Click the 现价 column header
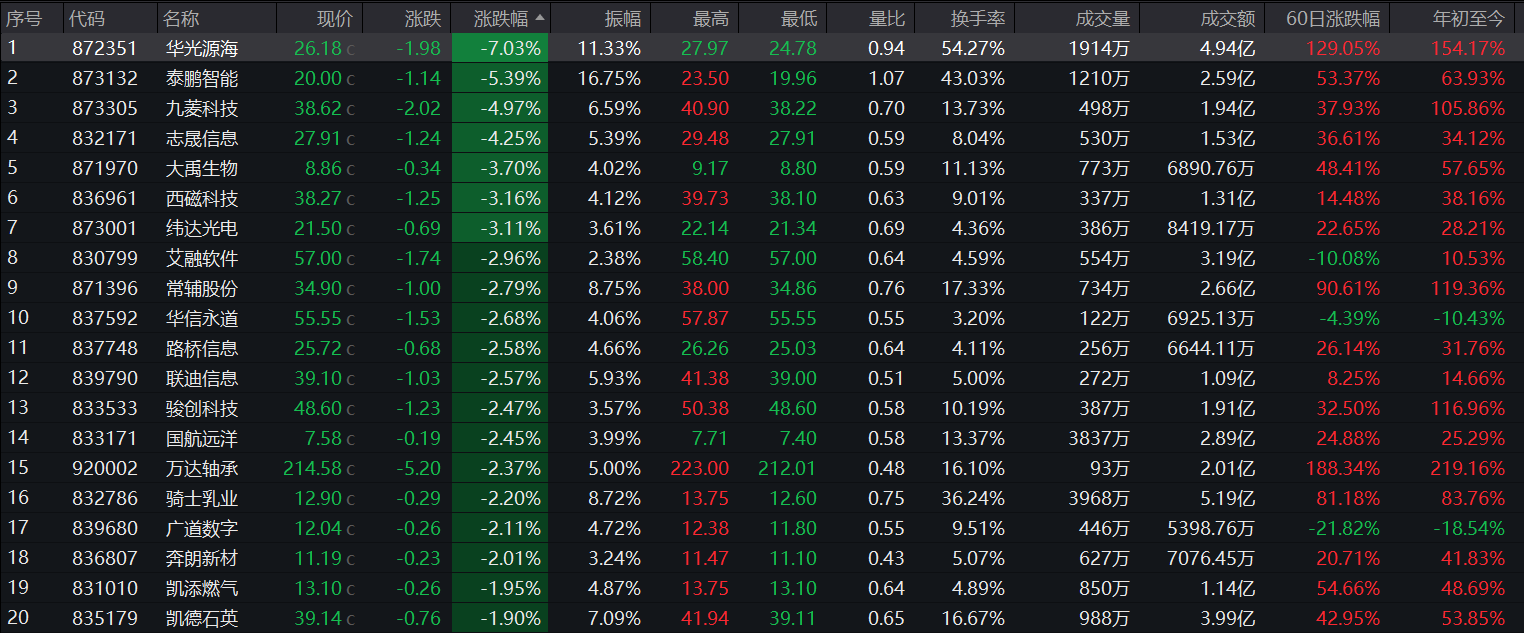This screenshot has height=633, width=1524. pos(334,18)
